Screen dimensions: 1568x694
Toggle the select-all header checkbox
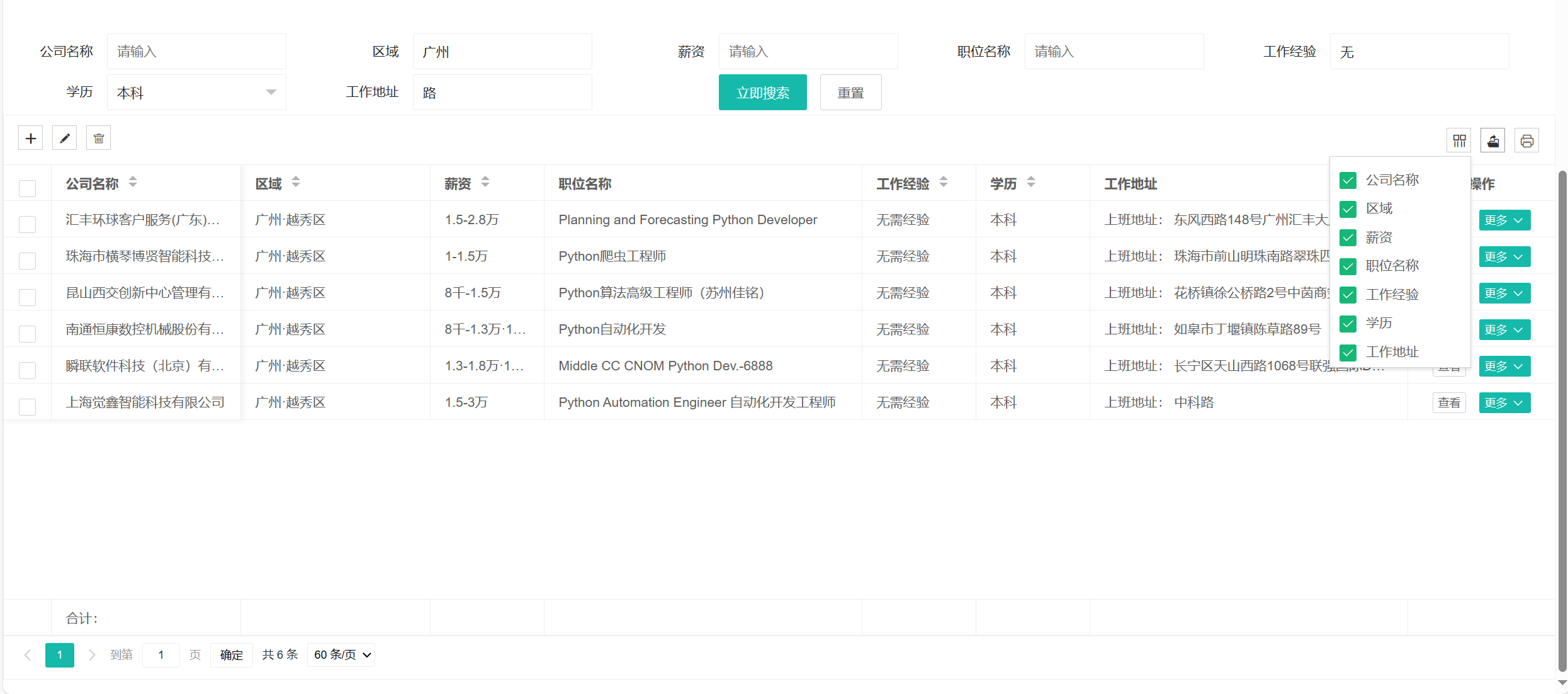click(27, 188)
